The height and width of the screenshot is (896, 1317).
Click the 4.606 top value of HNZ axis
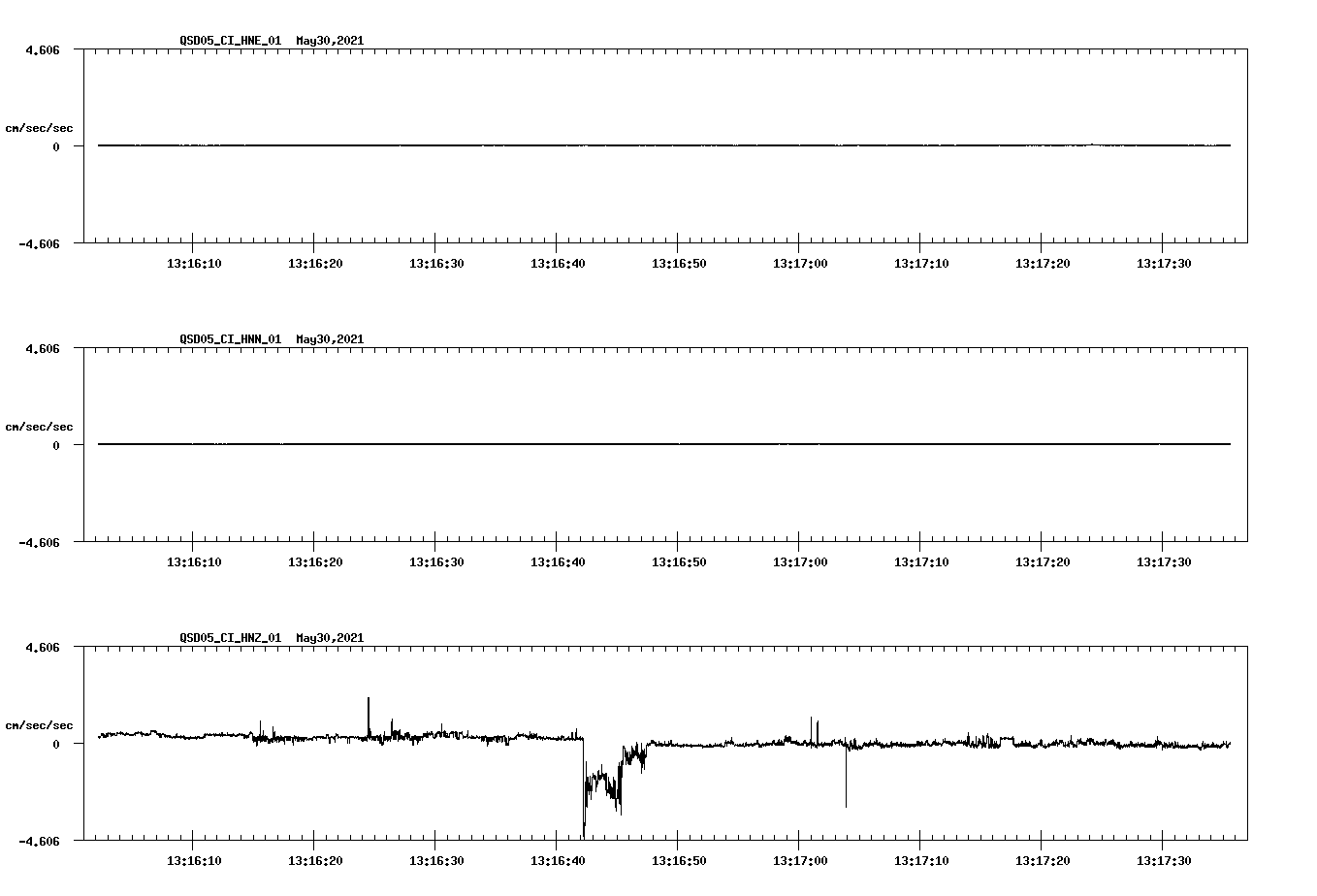tap(42, 647)
